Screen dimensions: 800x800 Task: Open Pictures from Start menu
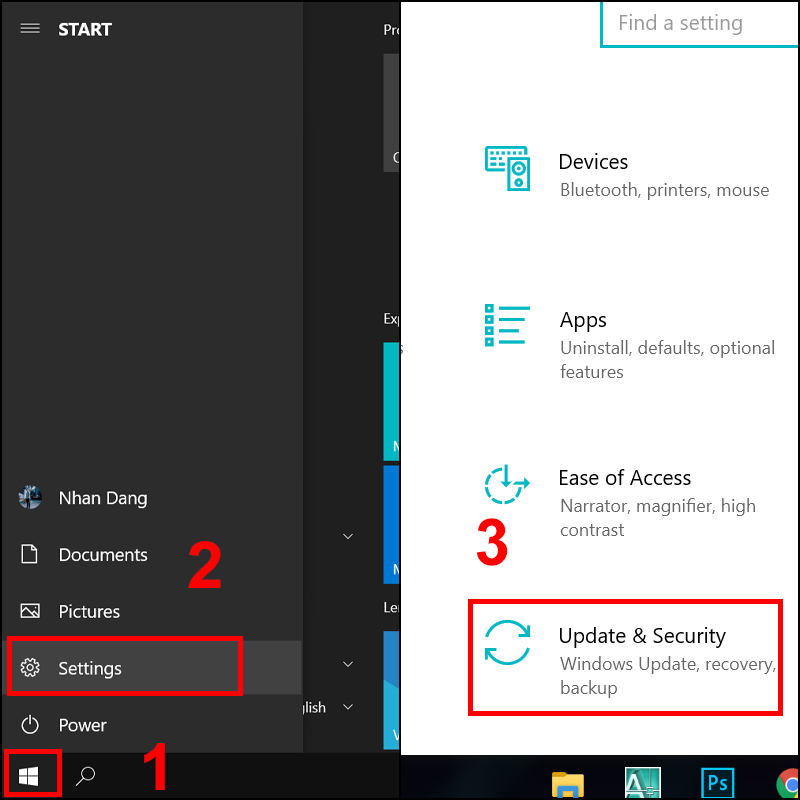(152, 611)
